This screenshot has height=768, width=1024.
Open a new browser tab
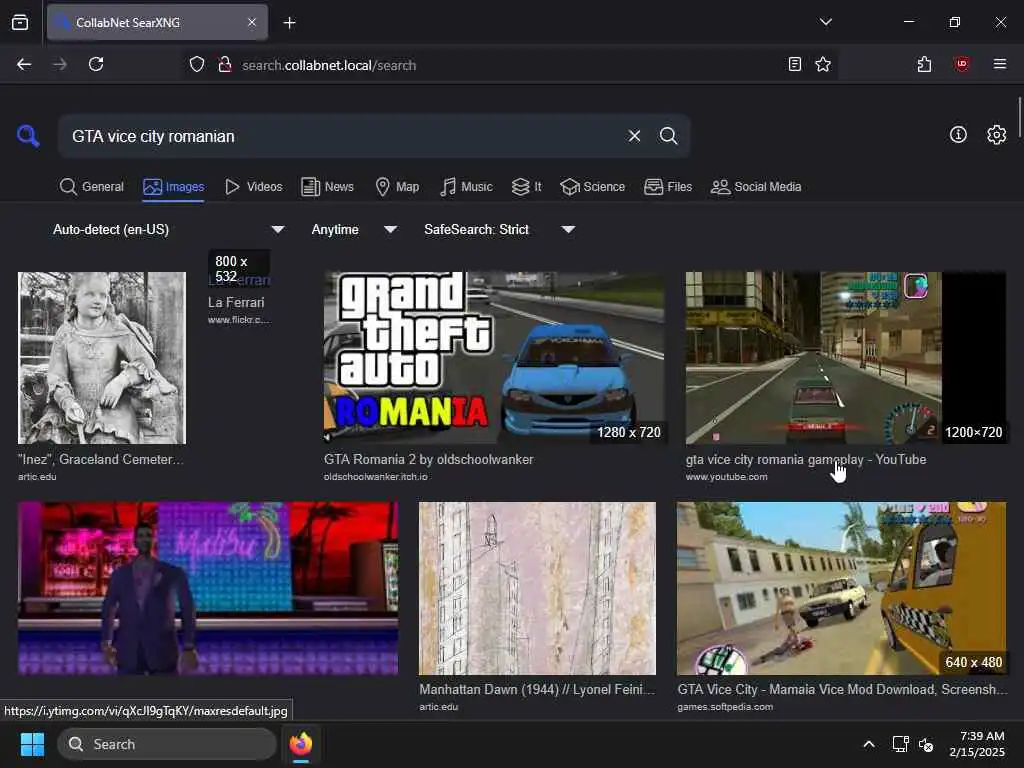point(289,23)
